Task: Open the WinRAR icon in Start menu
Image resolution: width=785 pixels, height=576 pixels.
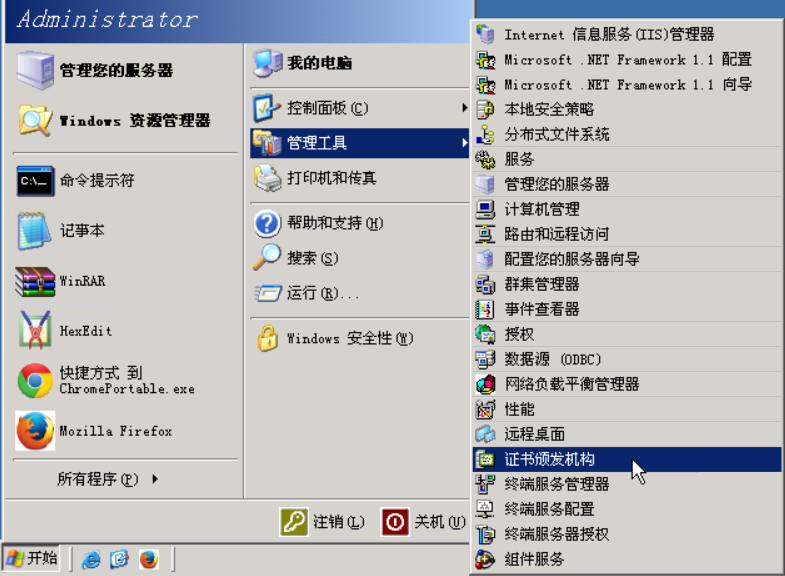Action: [35, 281]
